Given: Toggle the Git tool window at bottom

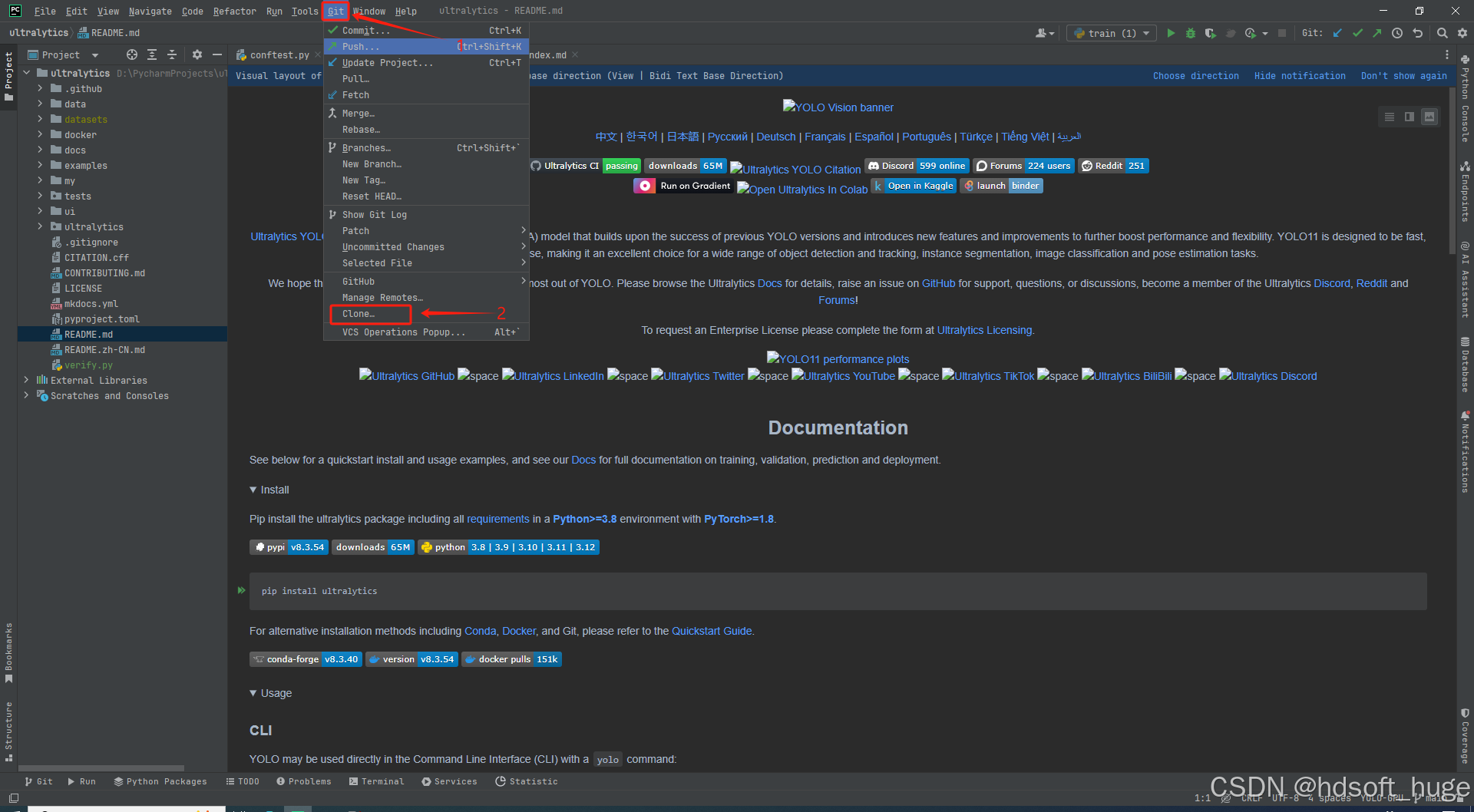Looking at the screenshot, I should (x=38, y=781).
